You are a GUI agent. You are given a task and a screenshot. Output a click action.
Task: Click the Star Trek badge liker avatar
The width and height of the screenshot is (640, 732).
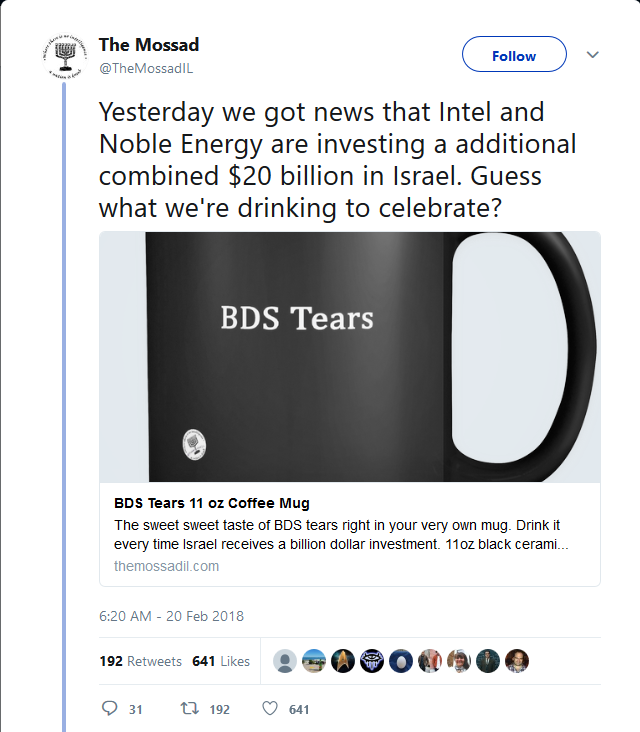coord(343,661)
